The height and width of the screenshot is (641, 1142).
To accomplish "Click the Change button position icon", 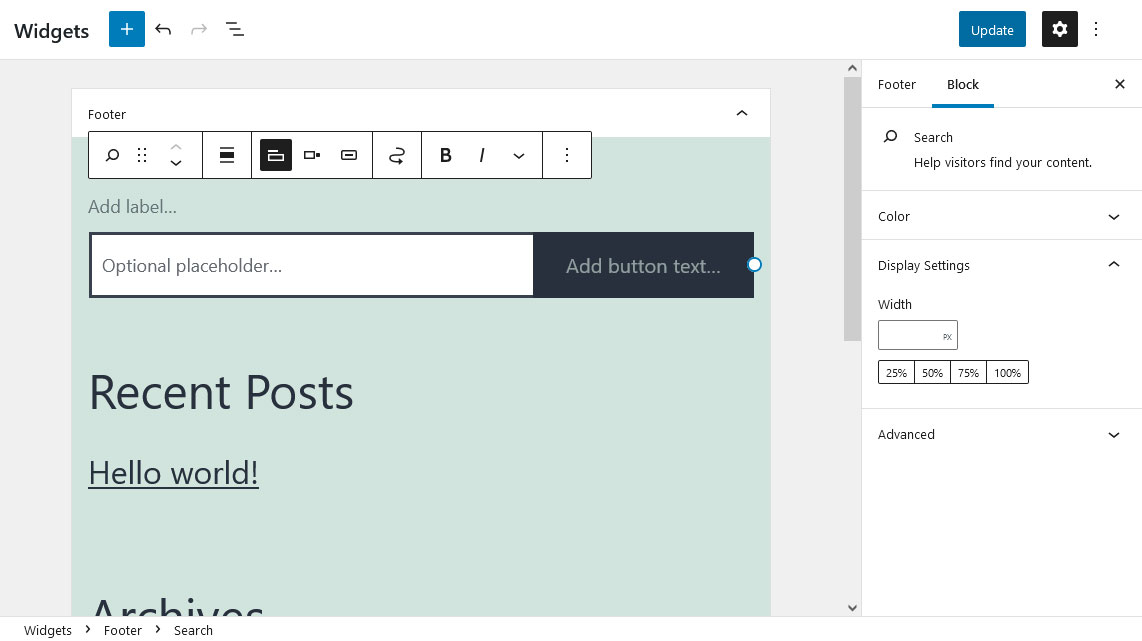I will coord(311,155).
